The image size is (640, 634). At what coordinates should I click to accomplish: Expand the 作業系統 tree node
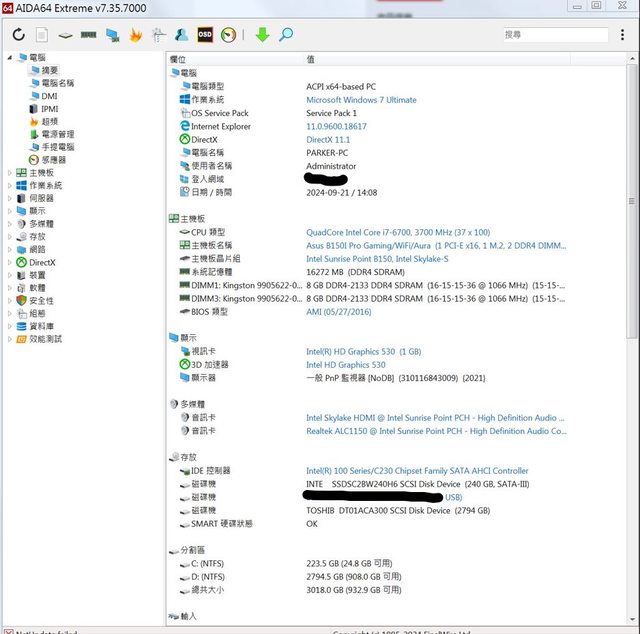pyautogui.click(x=11, y=186)
